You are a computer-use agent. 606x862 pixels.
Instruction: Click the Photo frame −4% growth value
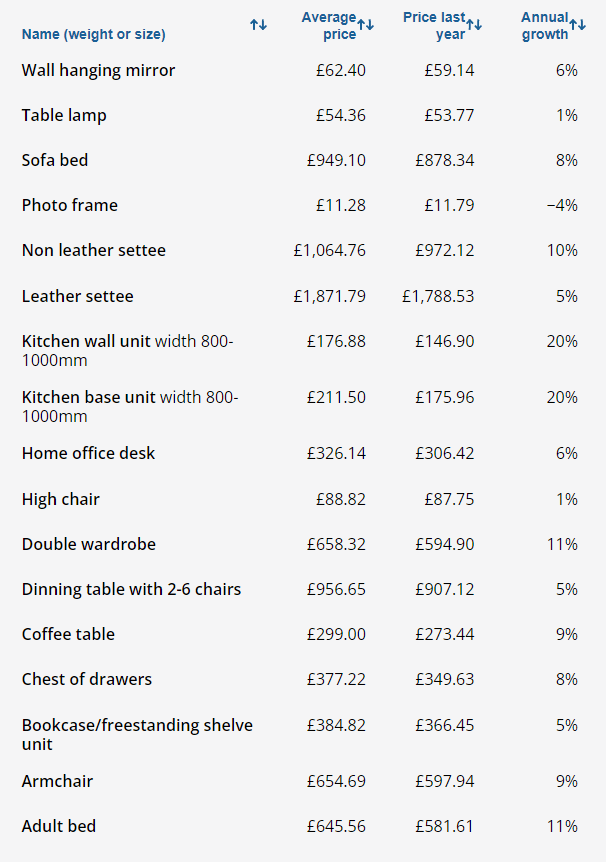pyautogui.click(x=562, y=205)
